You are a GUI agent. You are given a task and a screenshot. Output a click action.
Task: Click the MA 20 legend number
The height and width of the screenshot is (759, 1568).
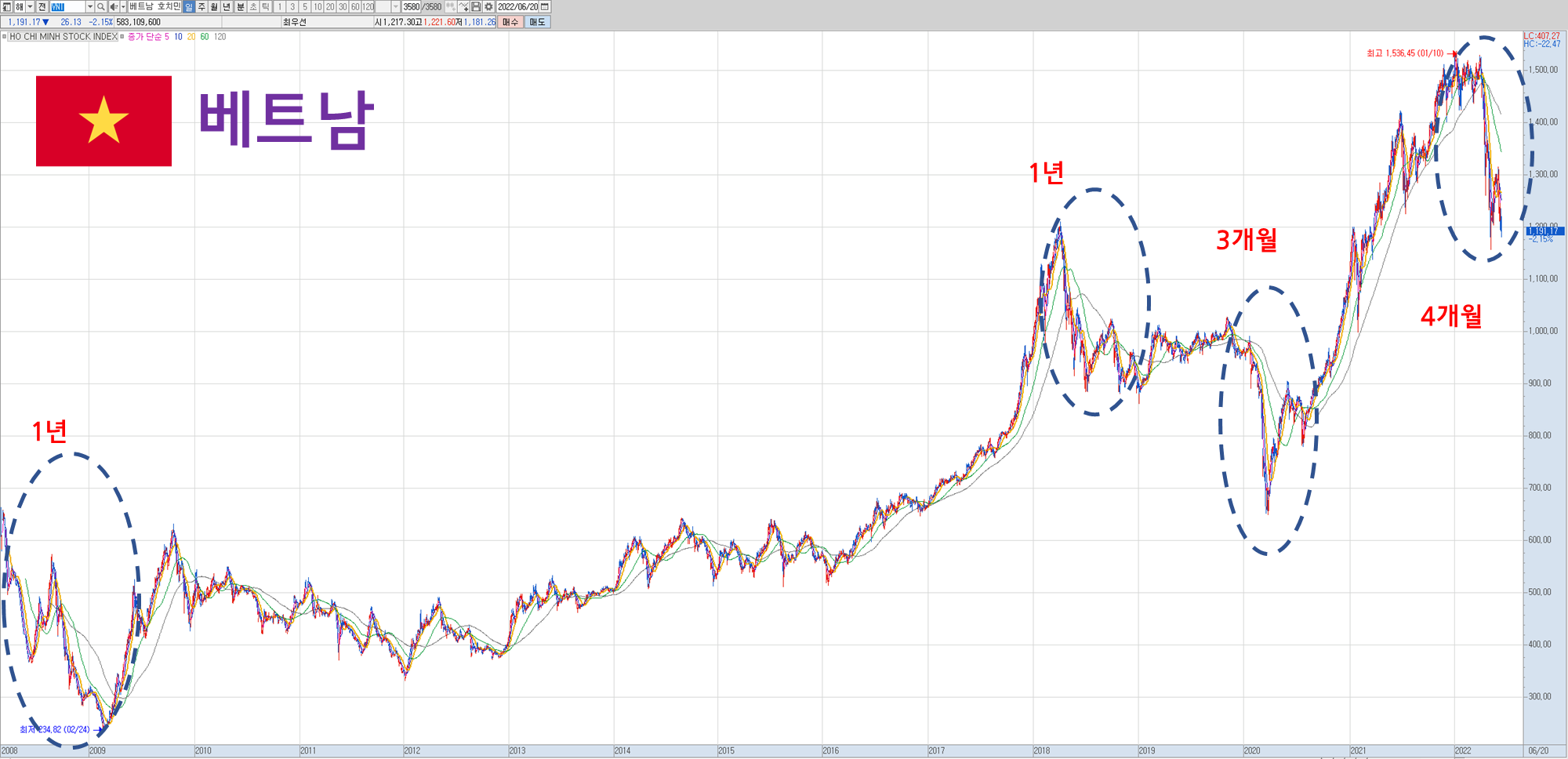point(191,37)
